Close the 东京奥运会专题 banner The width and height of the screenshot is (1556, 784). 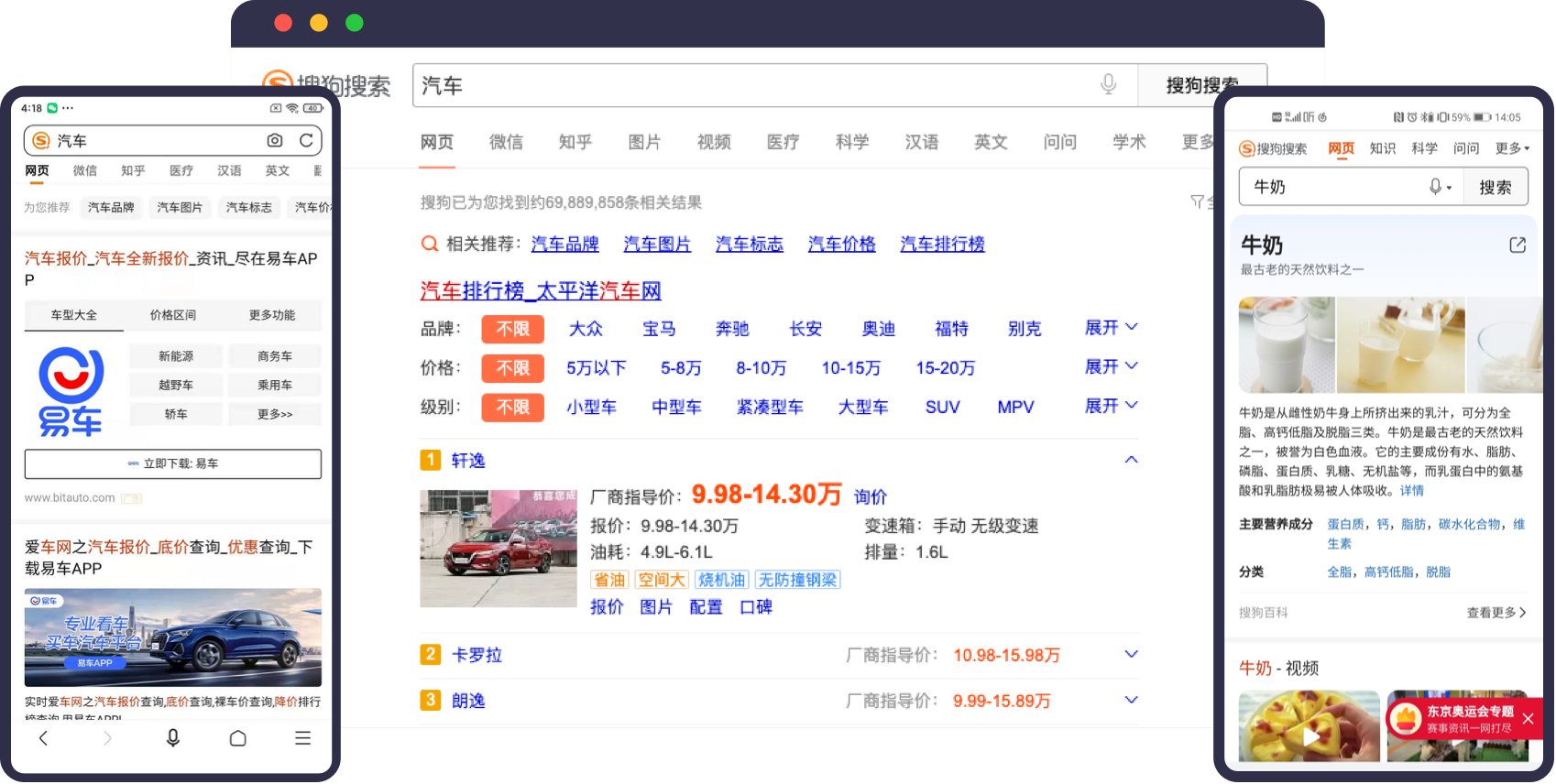[1529, 719]
